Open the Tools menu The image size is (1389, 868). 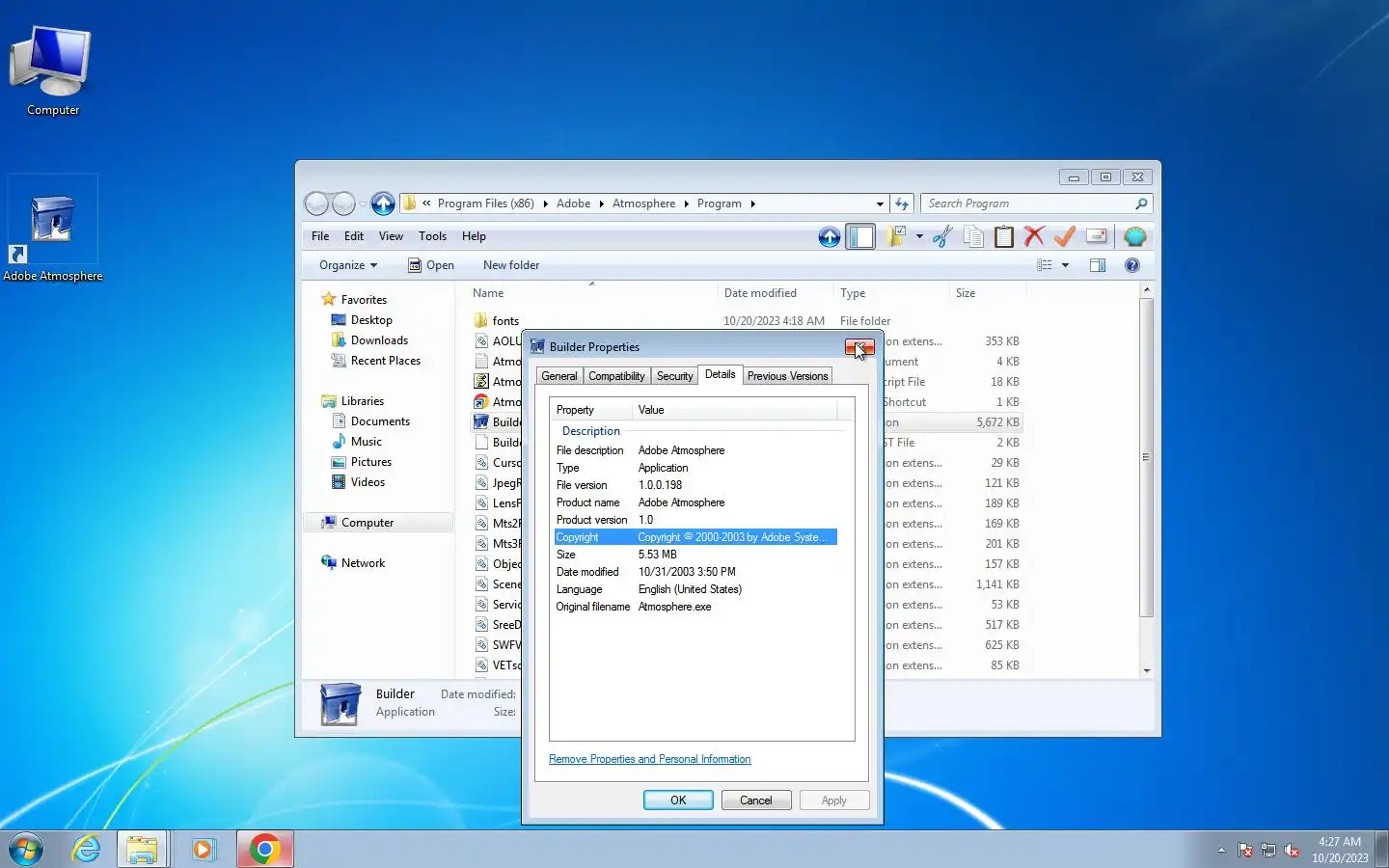[432, 236]
